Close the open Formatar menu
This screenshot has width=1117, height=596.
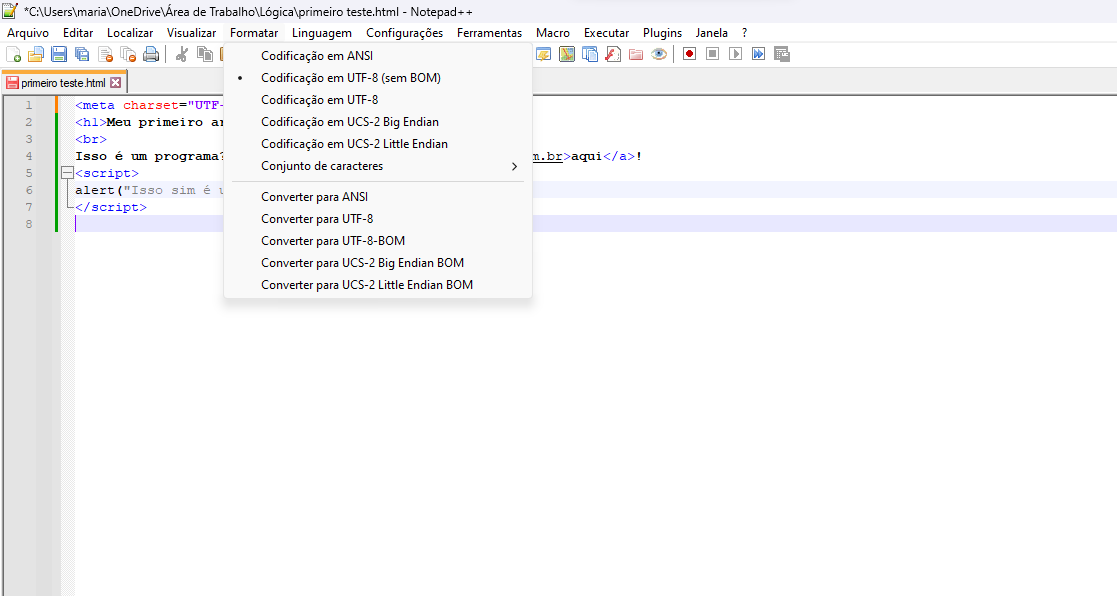(254, 33)
